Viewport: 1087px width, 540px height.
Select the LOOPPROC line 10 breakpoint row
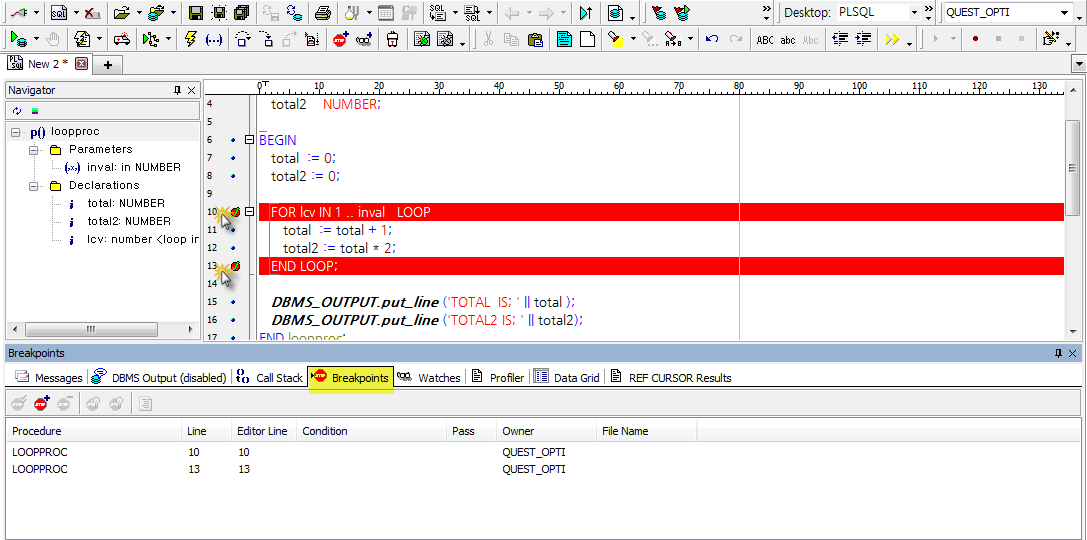point(40,452)
